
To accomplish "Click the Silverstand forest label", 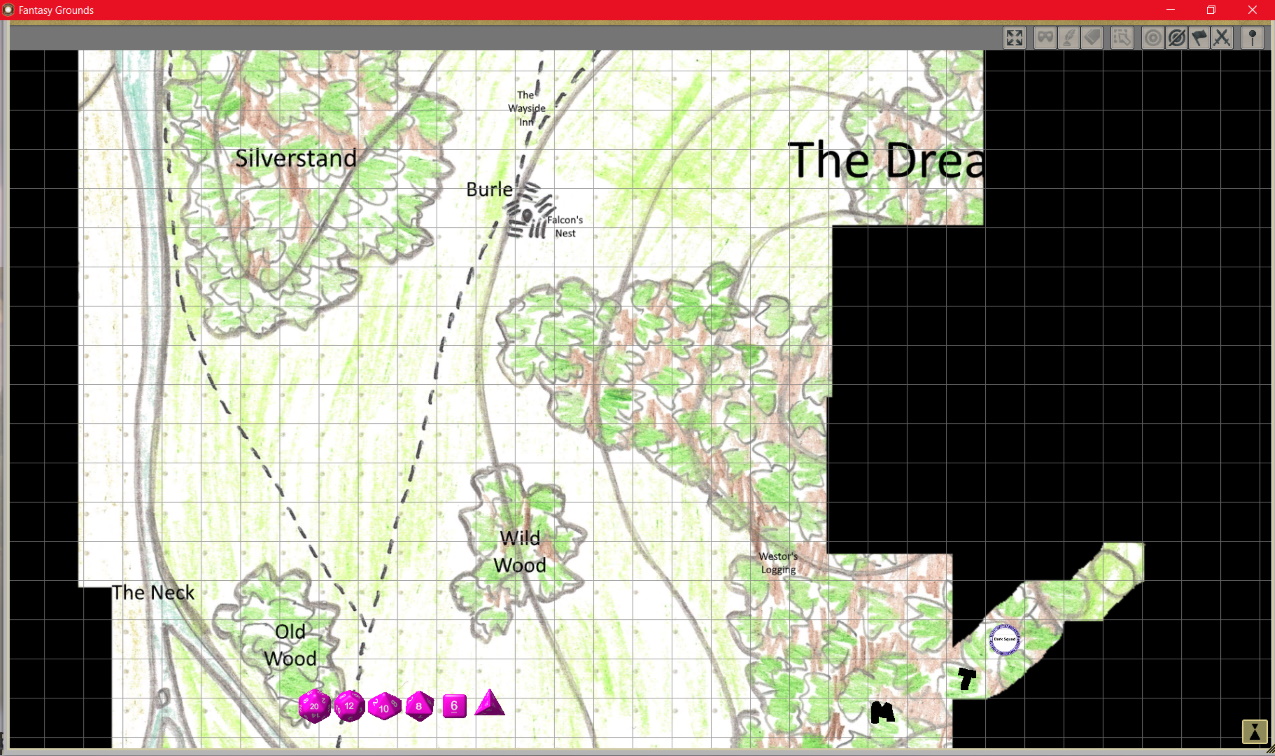I will (x=296, y=158).
